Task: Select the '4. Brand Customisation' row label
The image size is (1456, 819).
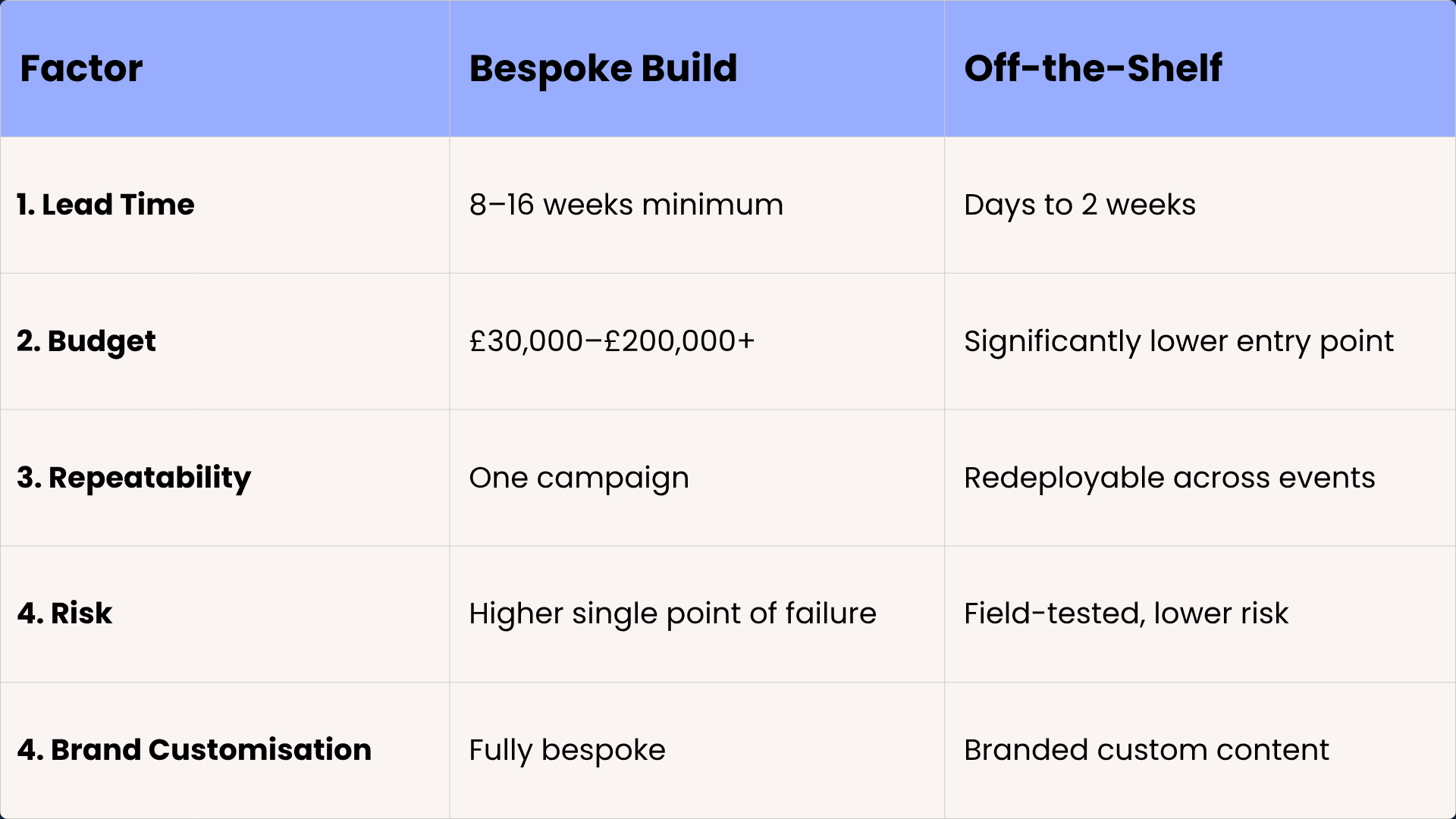Action: (x=194, y=750)
